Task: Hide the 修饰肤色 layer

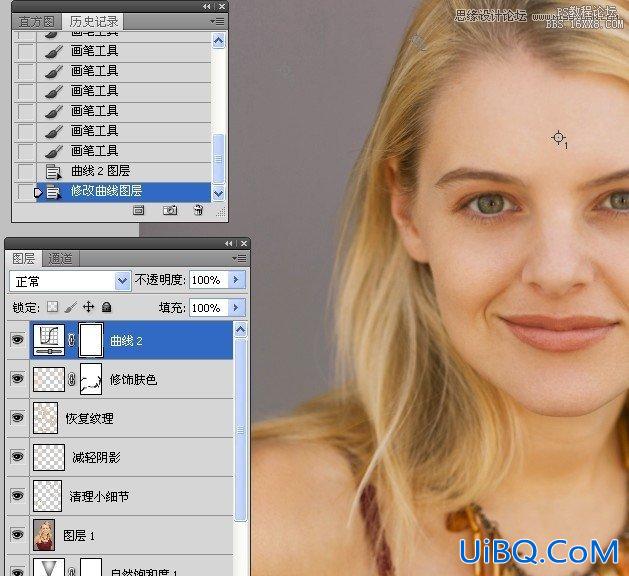Action: [17, 379]
